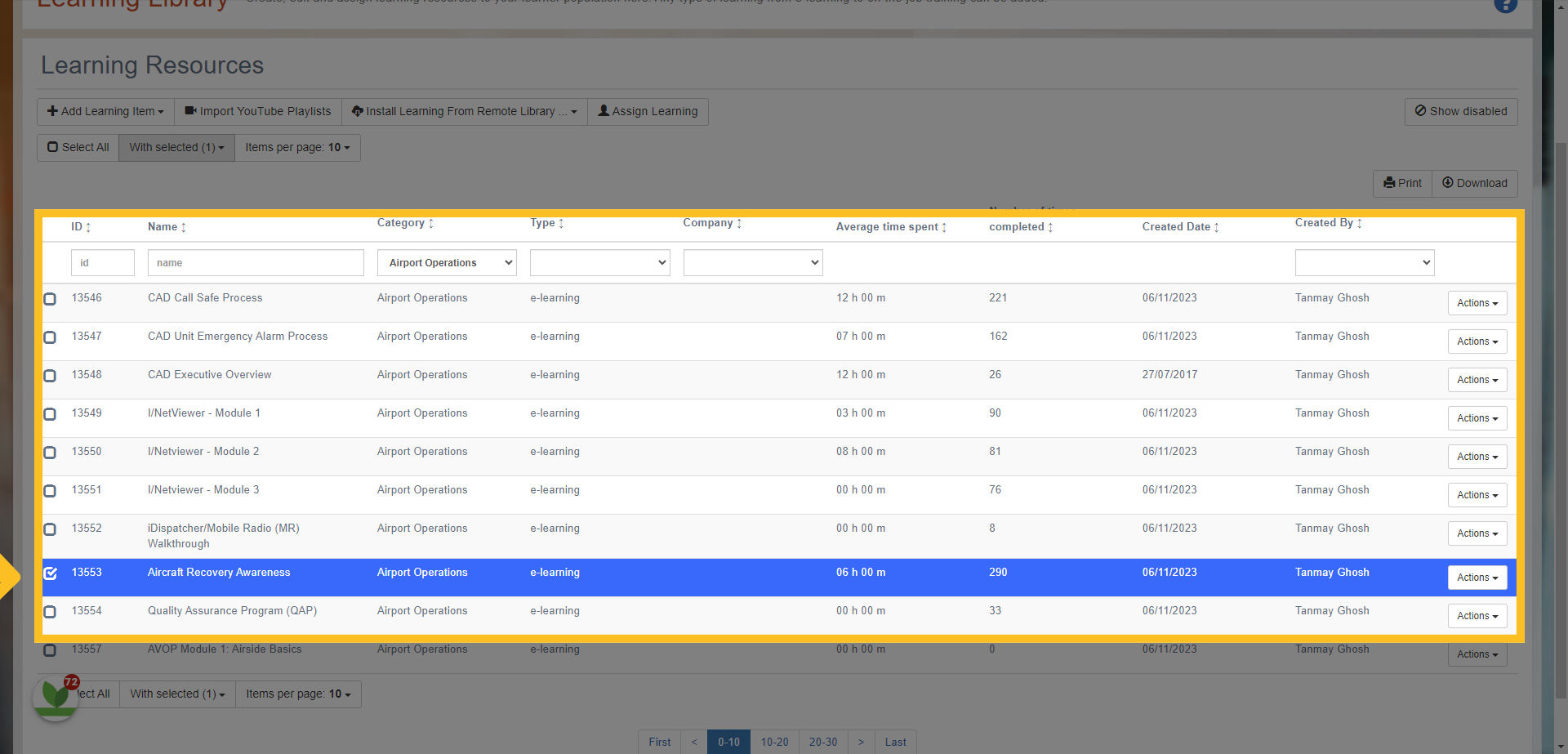The image size is (1568, 754).
Task: Check the CAD Call Safe Process row
Action: coord(50,299)
